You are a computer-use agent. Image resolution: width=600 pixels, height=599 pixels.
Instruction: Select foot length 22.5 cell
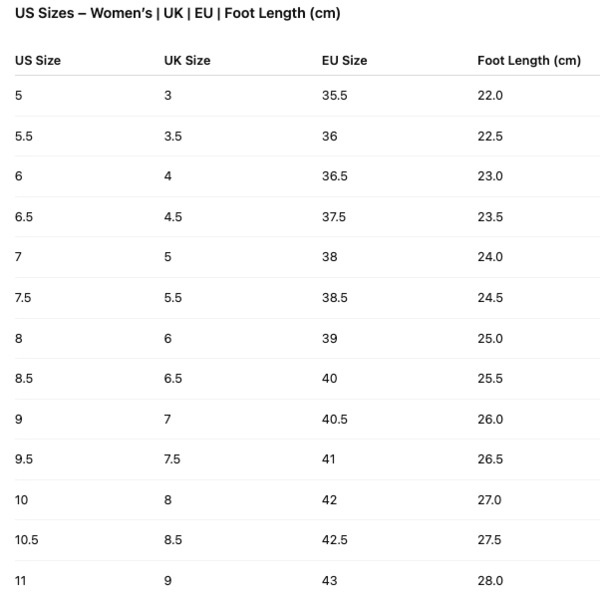490,136
